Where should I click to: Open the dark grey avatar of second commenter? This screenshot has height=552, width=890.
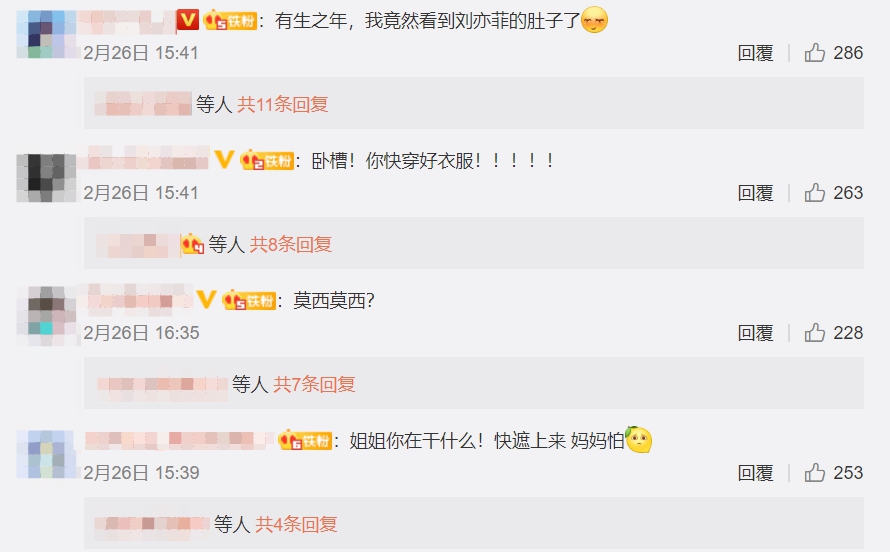coord(47,178)
